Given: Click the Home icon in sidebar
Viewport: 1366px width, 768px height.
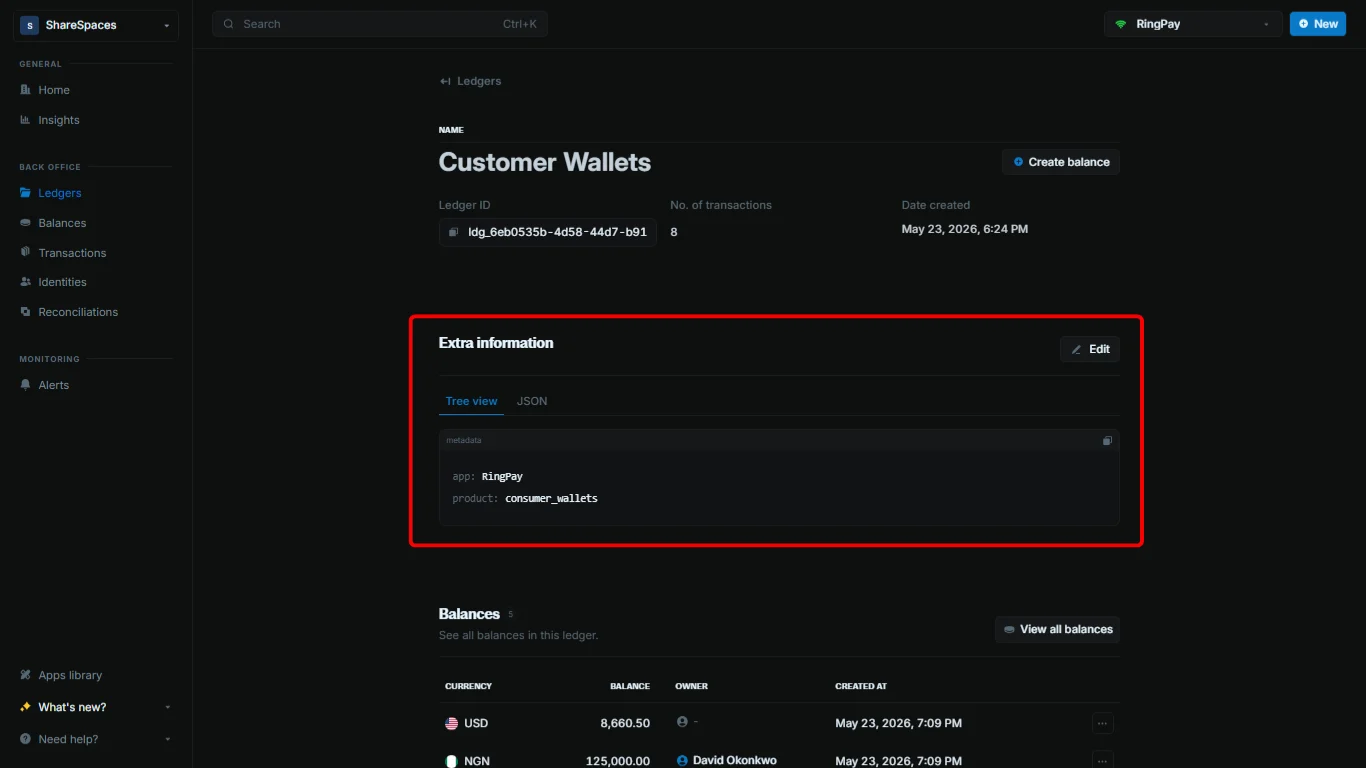Looking at the screenshot, I should pos(26,90).
